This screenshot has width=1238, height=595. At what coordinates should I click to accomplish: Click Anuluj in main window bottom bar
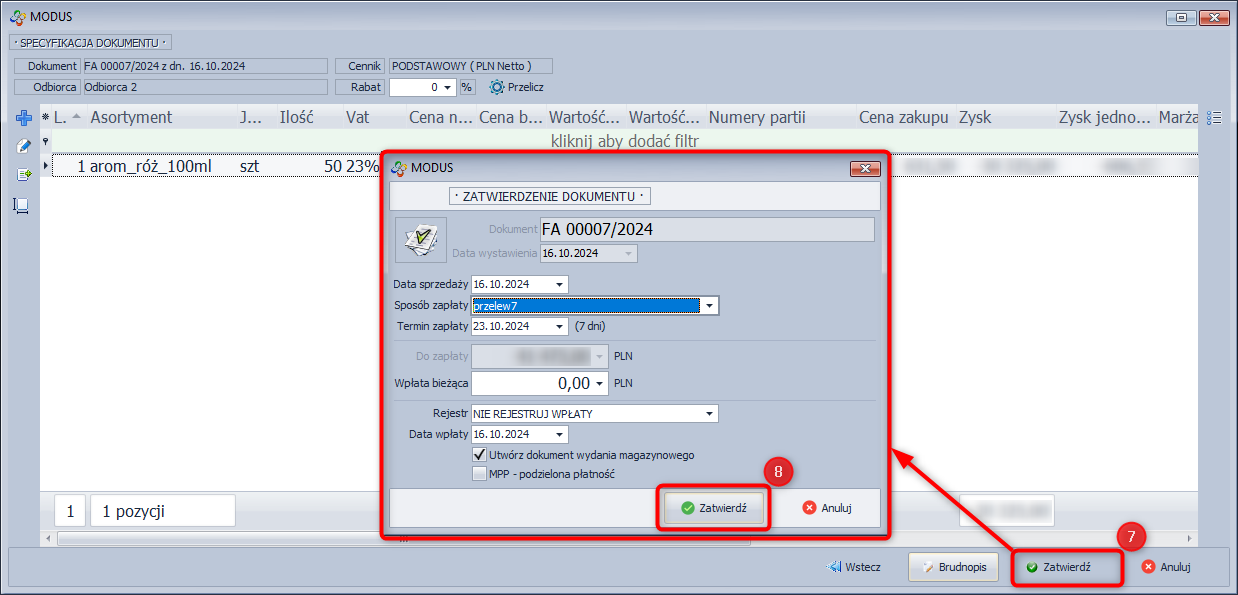[x=1167, y=567]
